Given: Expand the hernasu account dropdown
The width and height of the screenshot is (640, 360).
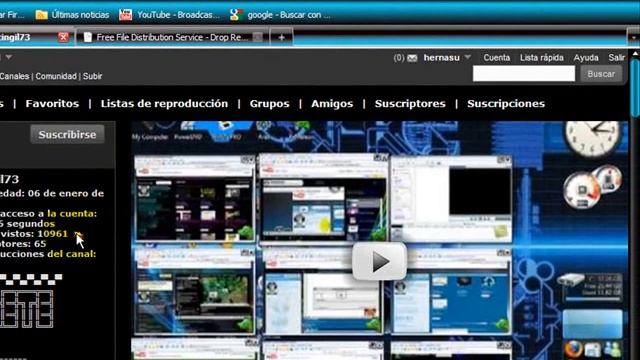Looking at the screenshot, I should pos(468,57).
